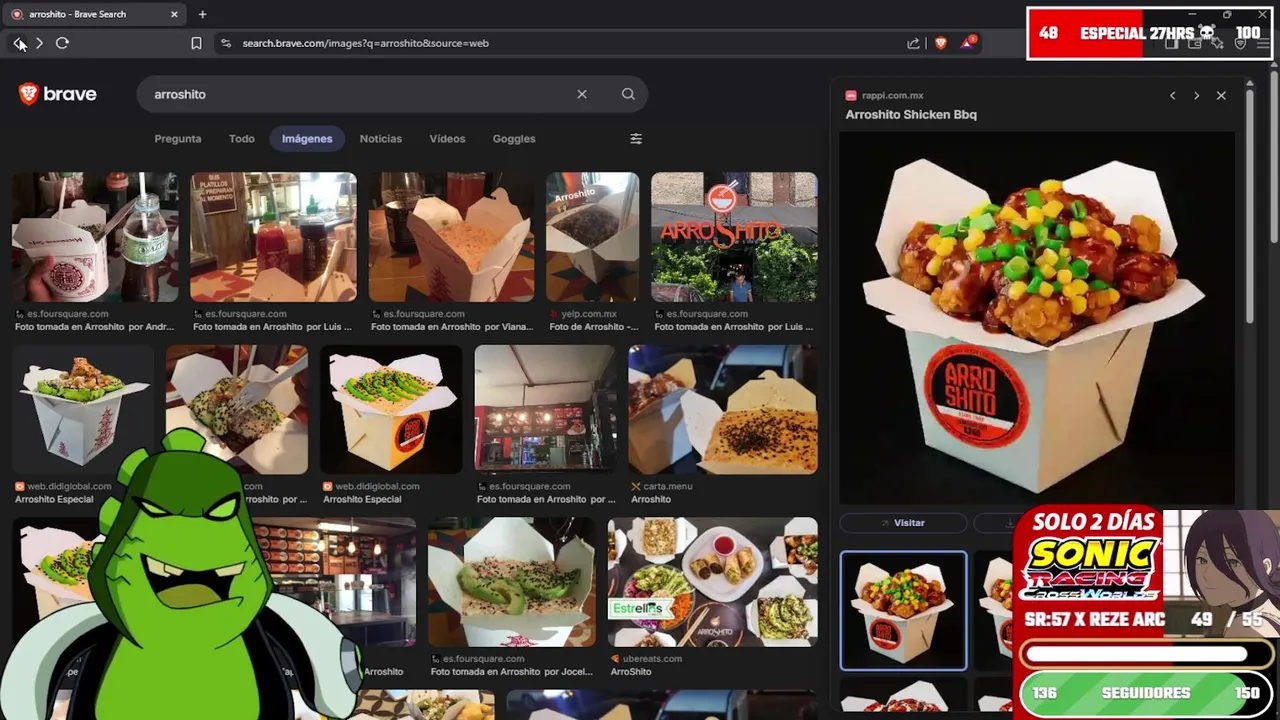Click the Arroshito Chicken Bbq title
Viewport: 1280px width, 720px height.
[911, 114]
